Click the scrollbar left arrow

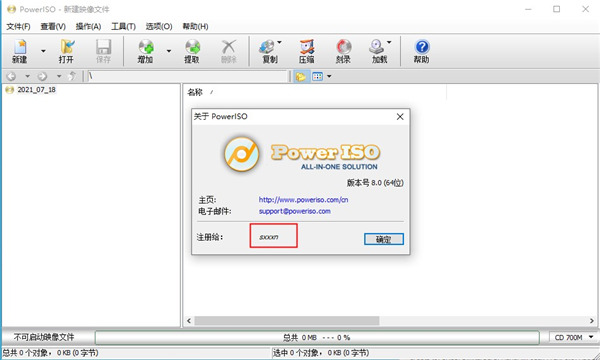(x=189, y=321)
